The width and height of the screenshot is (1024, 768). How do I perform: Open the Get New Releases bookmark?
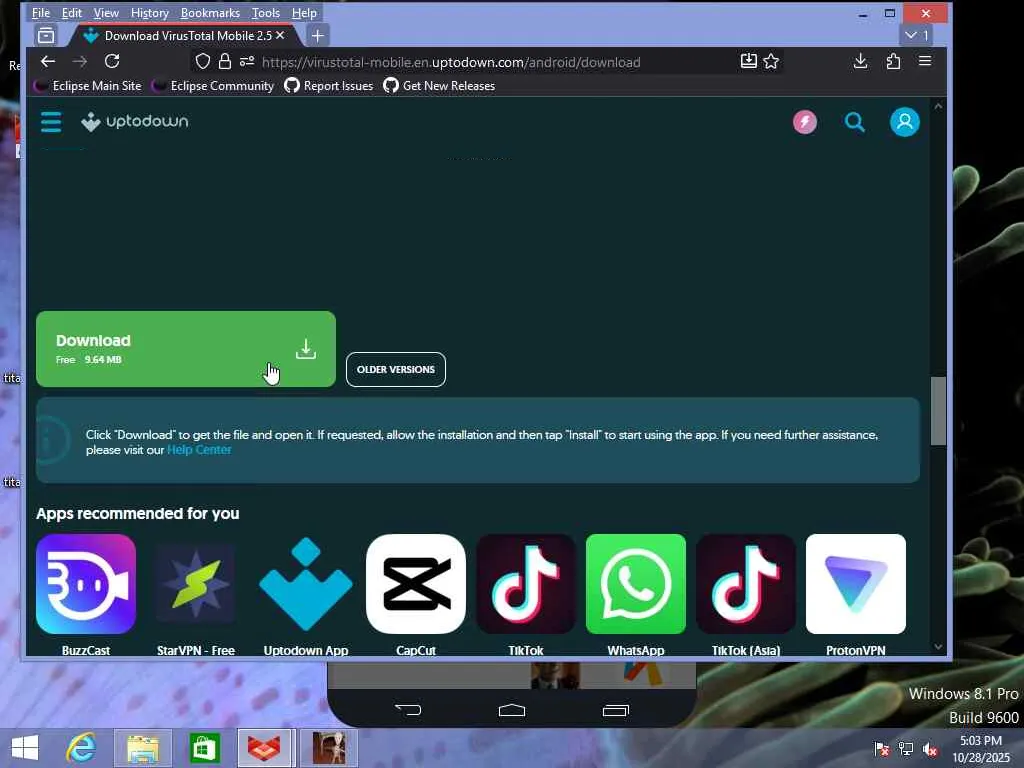pyautogui.click(x=440, y=86)
